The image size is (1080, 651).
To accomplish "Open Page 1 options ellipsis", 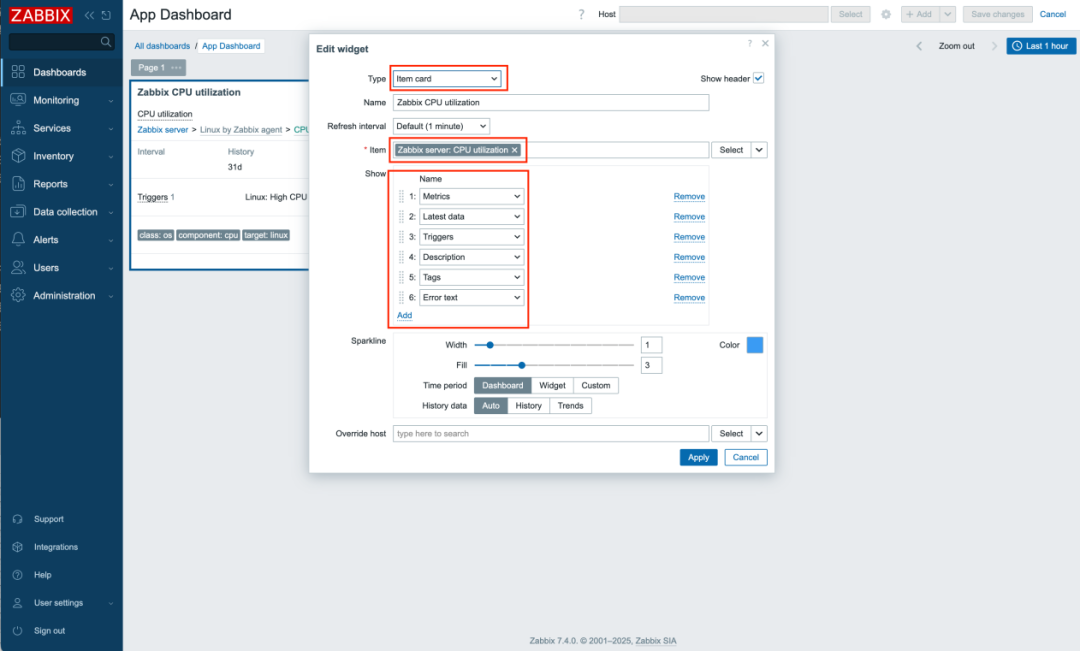I will (x=176, y=68).
